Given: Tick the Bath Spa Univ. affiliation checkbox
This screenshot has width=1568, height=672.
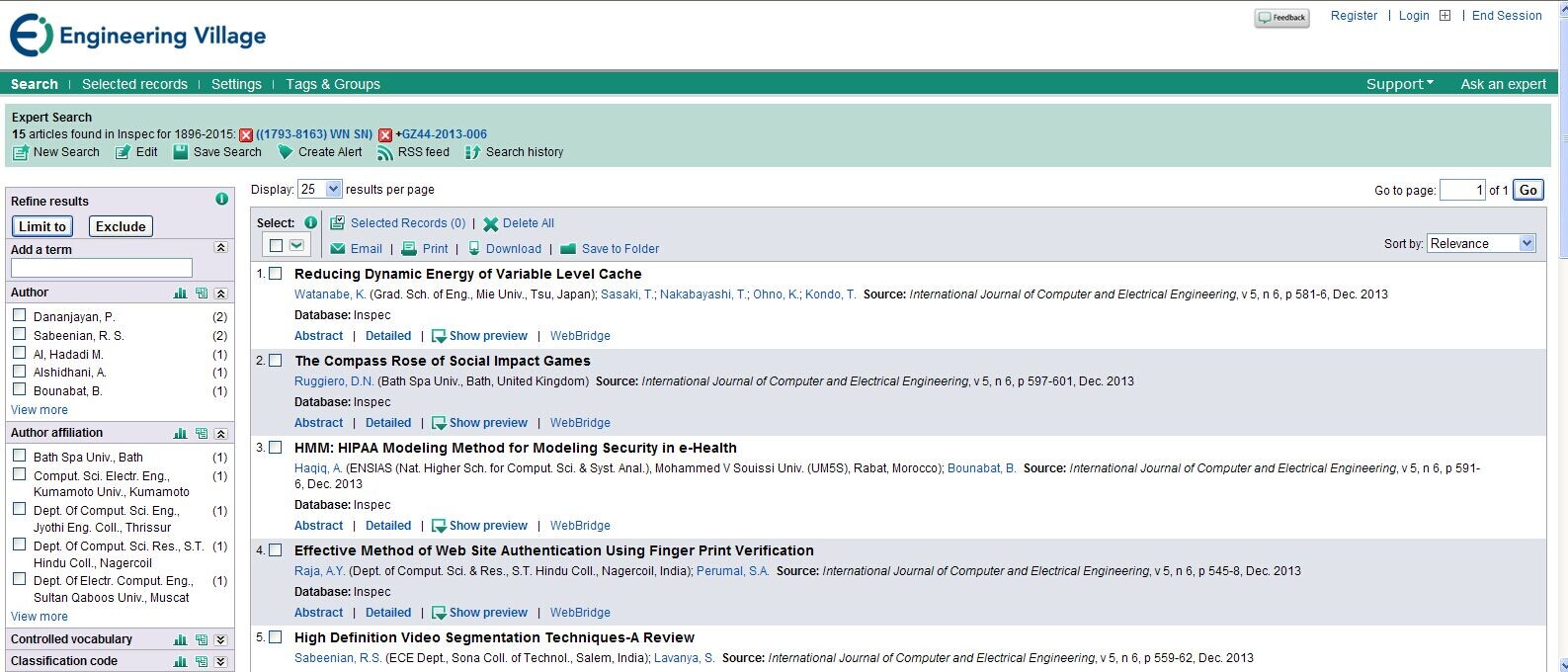Looking at the screenshot, I should click(20, 457).
